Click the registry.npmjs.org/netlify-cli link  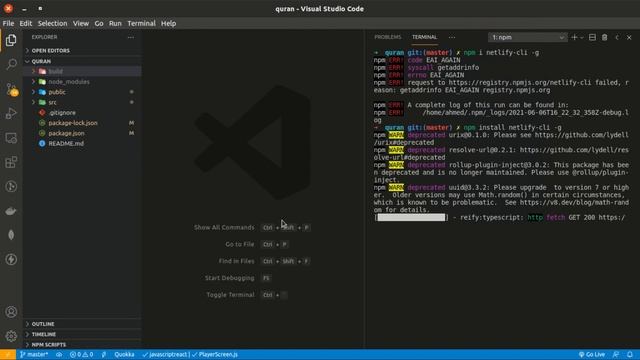(x=519, y=83)
